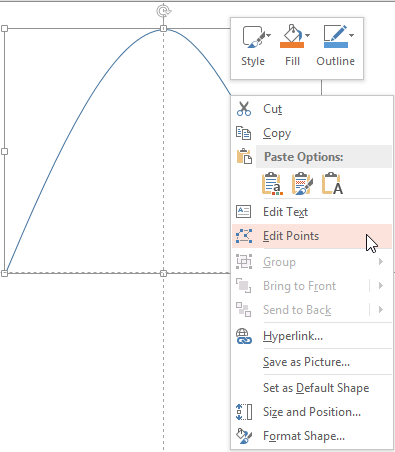This screenshot has height=452, width=395.
Task: Click the Edit Text icon
Action: coord(244,212)
